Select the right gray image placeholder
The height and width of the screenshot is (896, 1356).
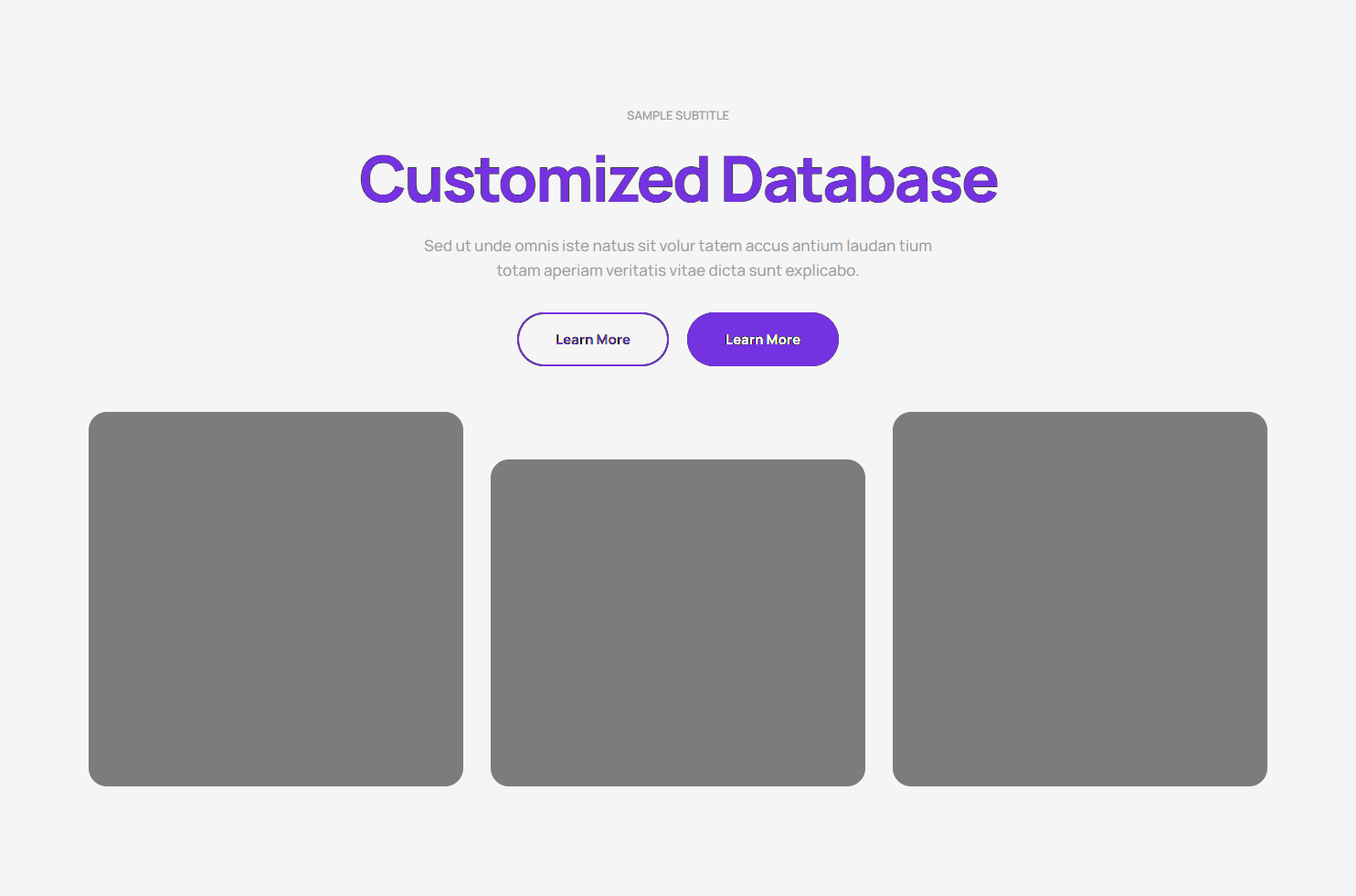(1079, 598)
